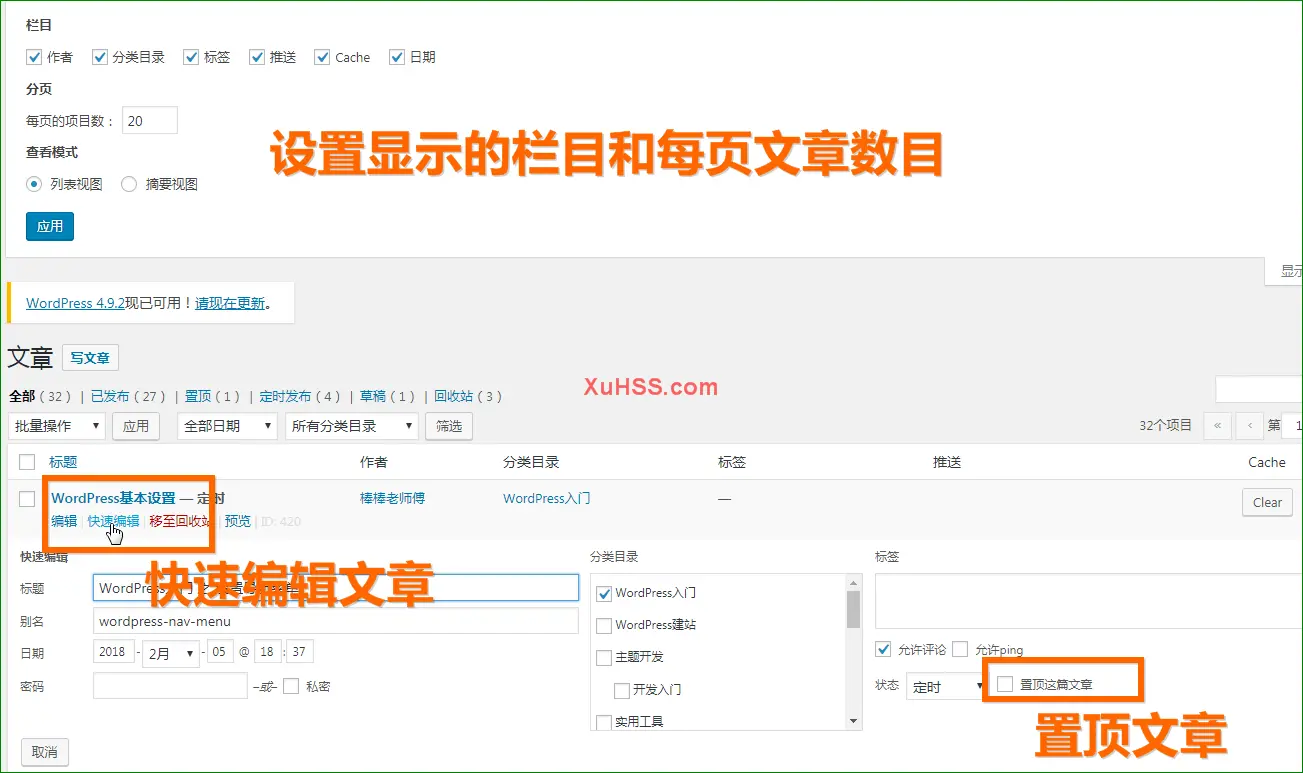
Task: Click the 标签 textarea in quick edit
Action: pyautogui.click(x=1088, y=601)
